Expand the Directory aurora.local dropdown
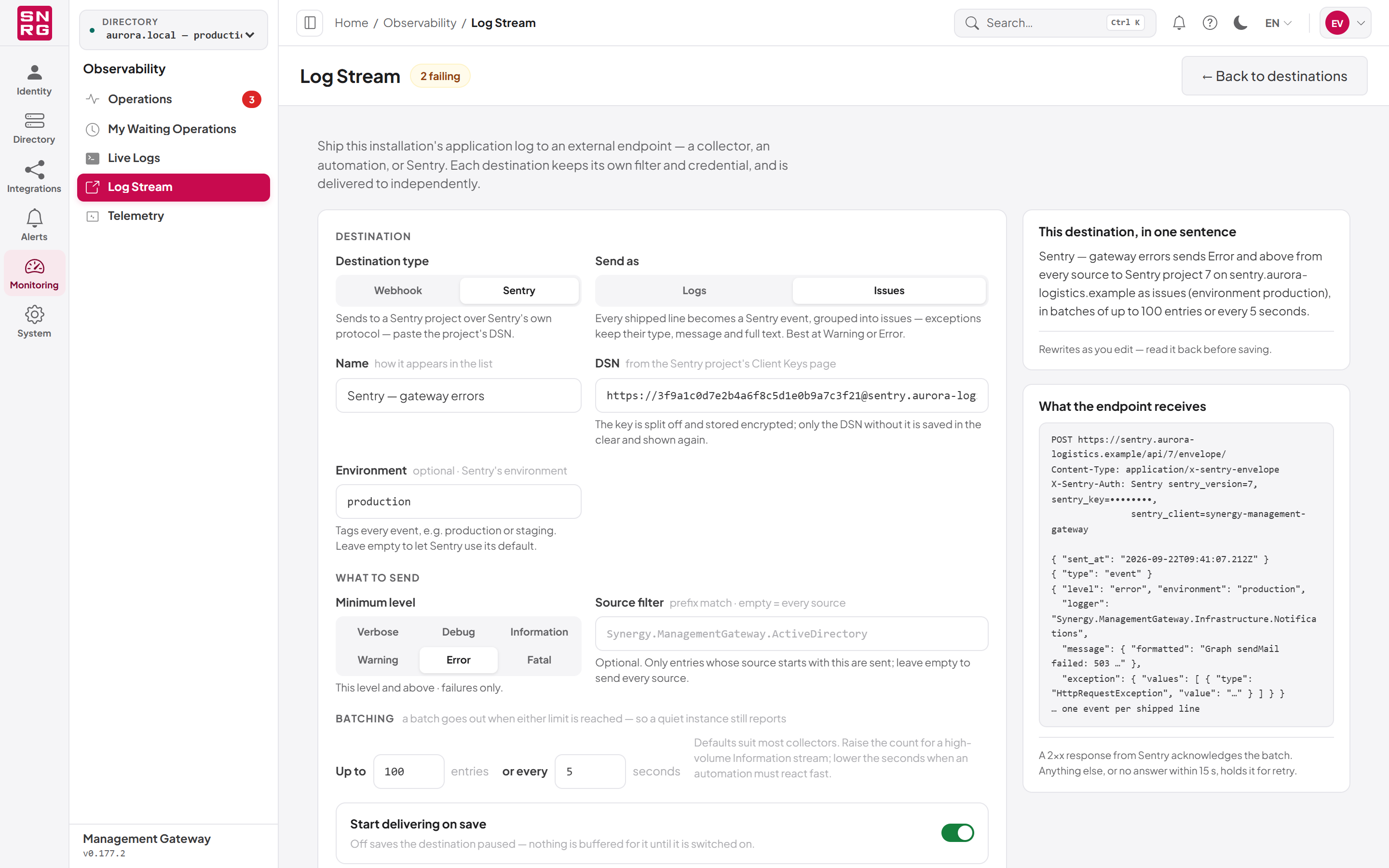 173,29
